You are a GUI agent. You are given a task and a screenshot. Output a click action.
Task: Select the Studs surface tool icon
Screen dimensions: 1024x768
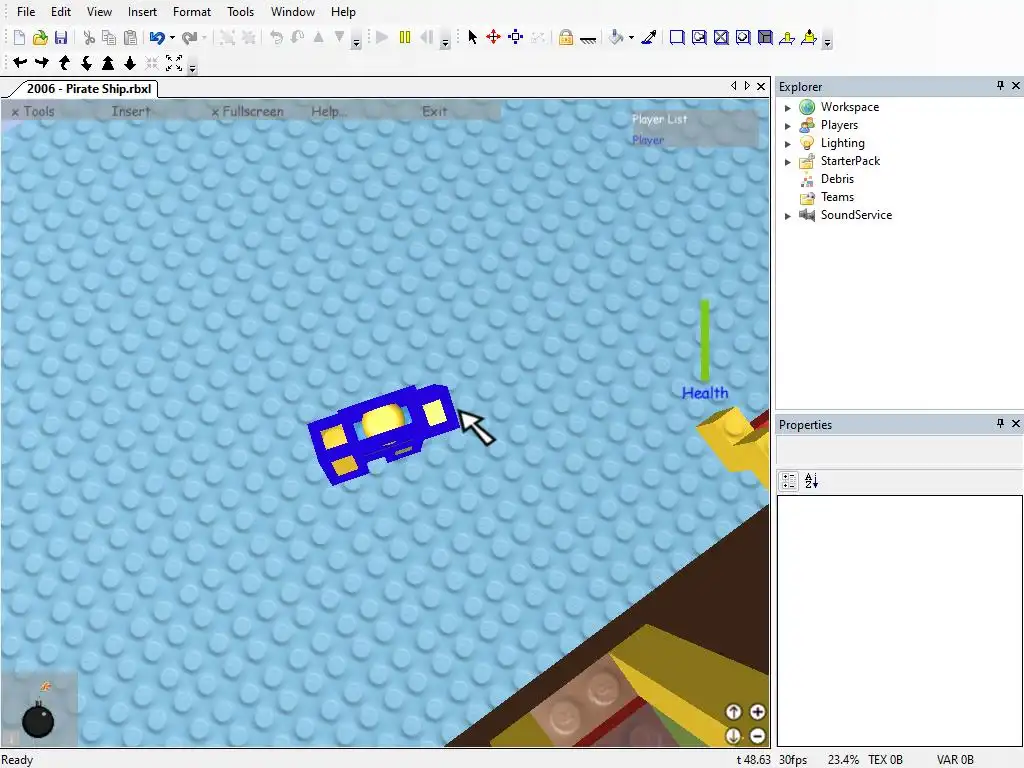tap(743, 37)
